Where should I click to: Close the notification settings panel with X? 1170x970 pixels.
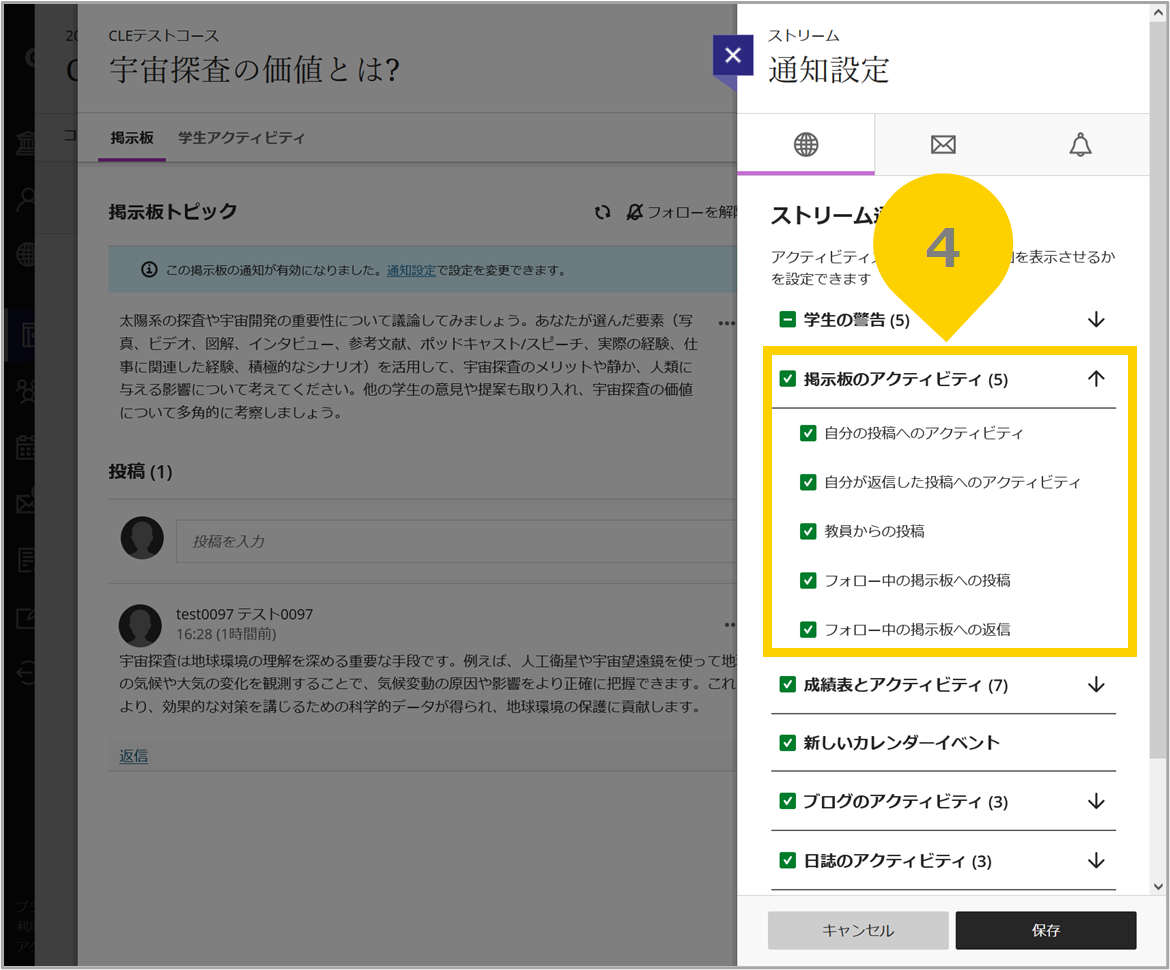(x=733, y=54)
